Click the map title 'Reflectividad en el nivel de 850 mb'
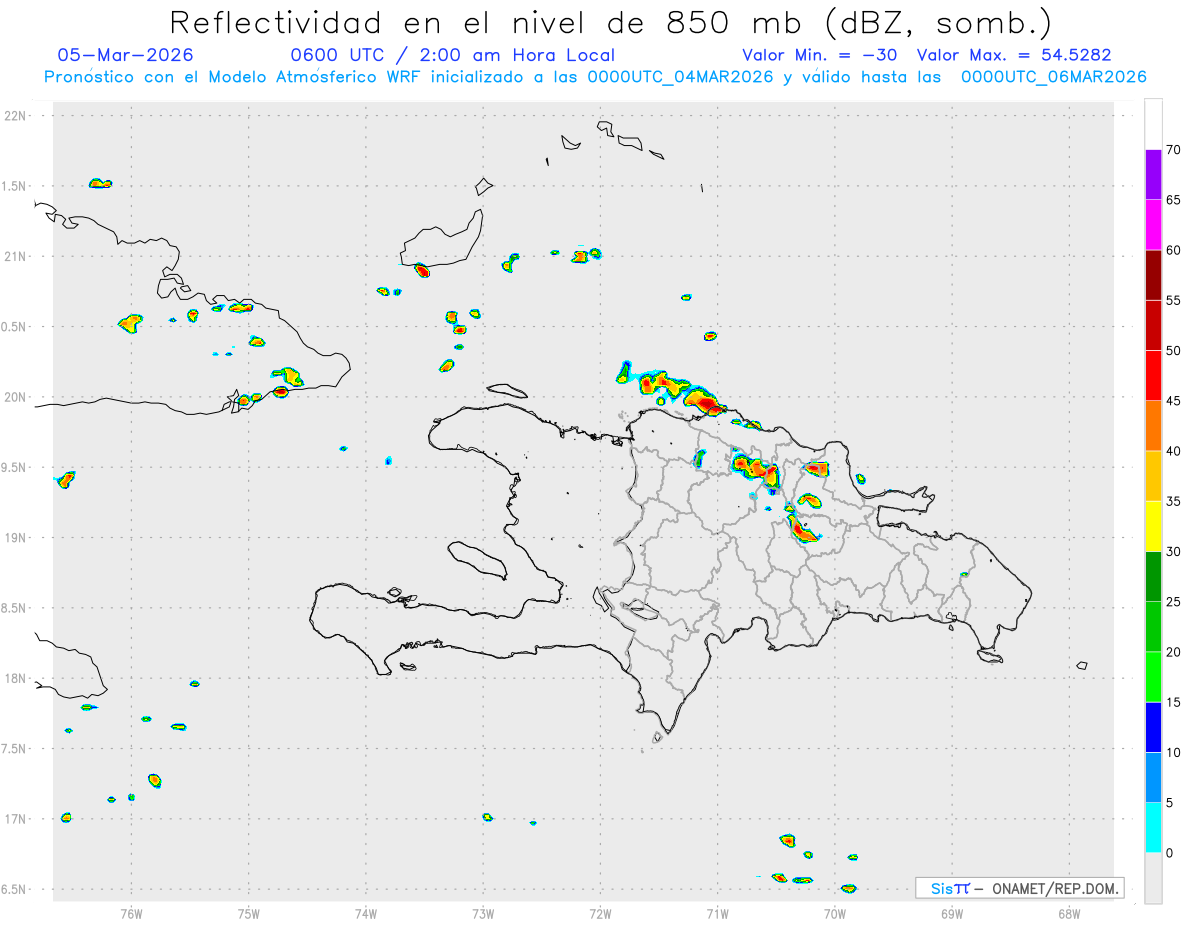This screenshot has height=927, width=1200. [x=486, y=22]
